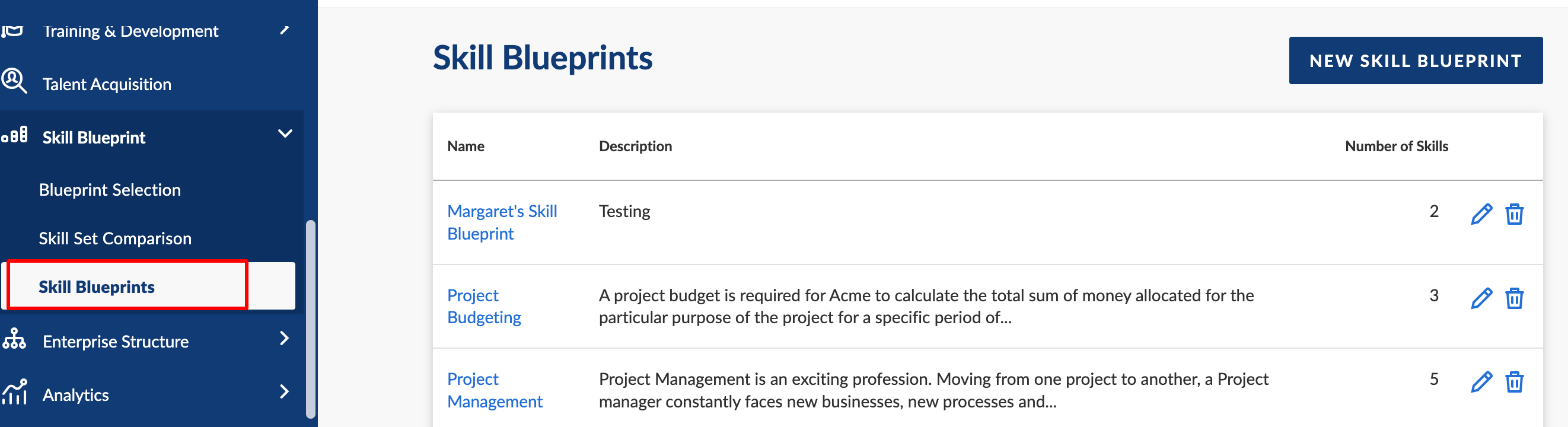Click the Enterprise Structure hierarchy icon
Screen dimensions: 1568x427
point(14,338)
